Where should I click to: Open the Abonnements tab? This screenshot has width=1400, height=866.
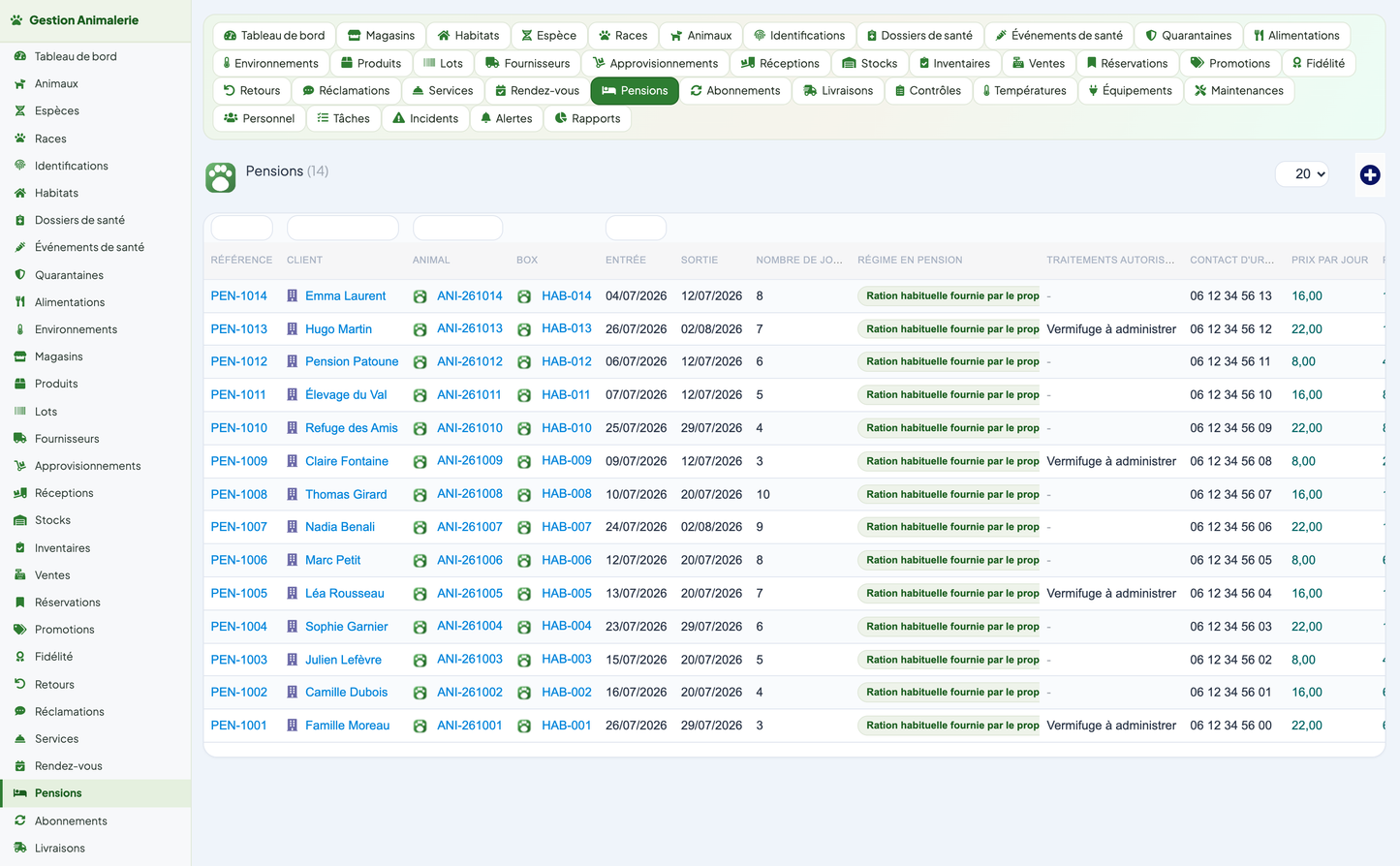point(735,91)
